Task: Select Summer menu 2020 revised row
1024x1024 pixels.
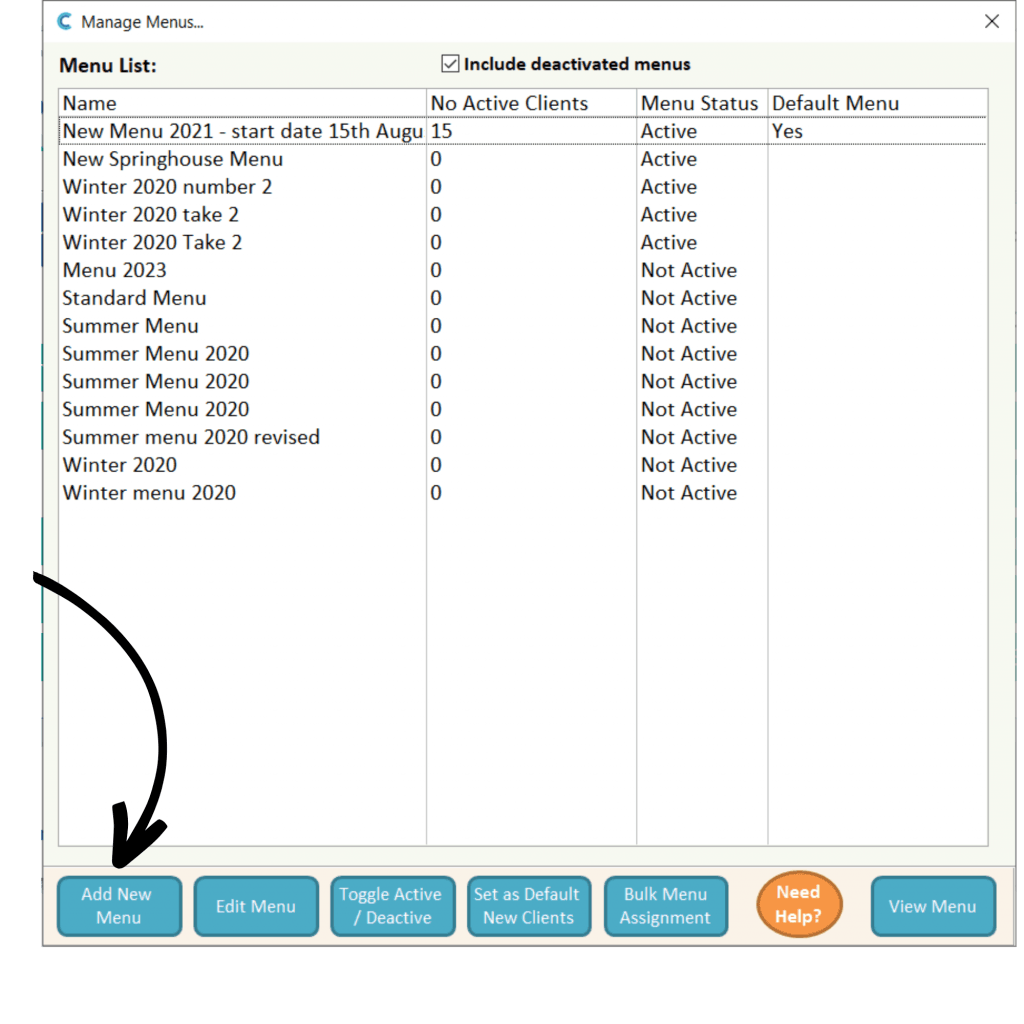Action: pos(522,438)
